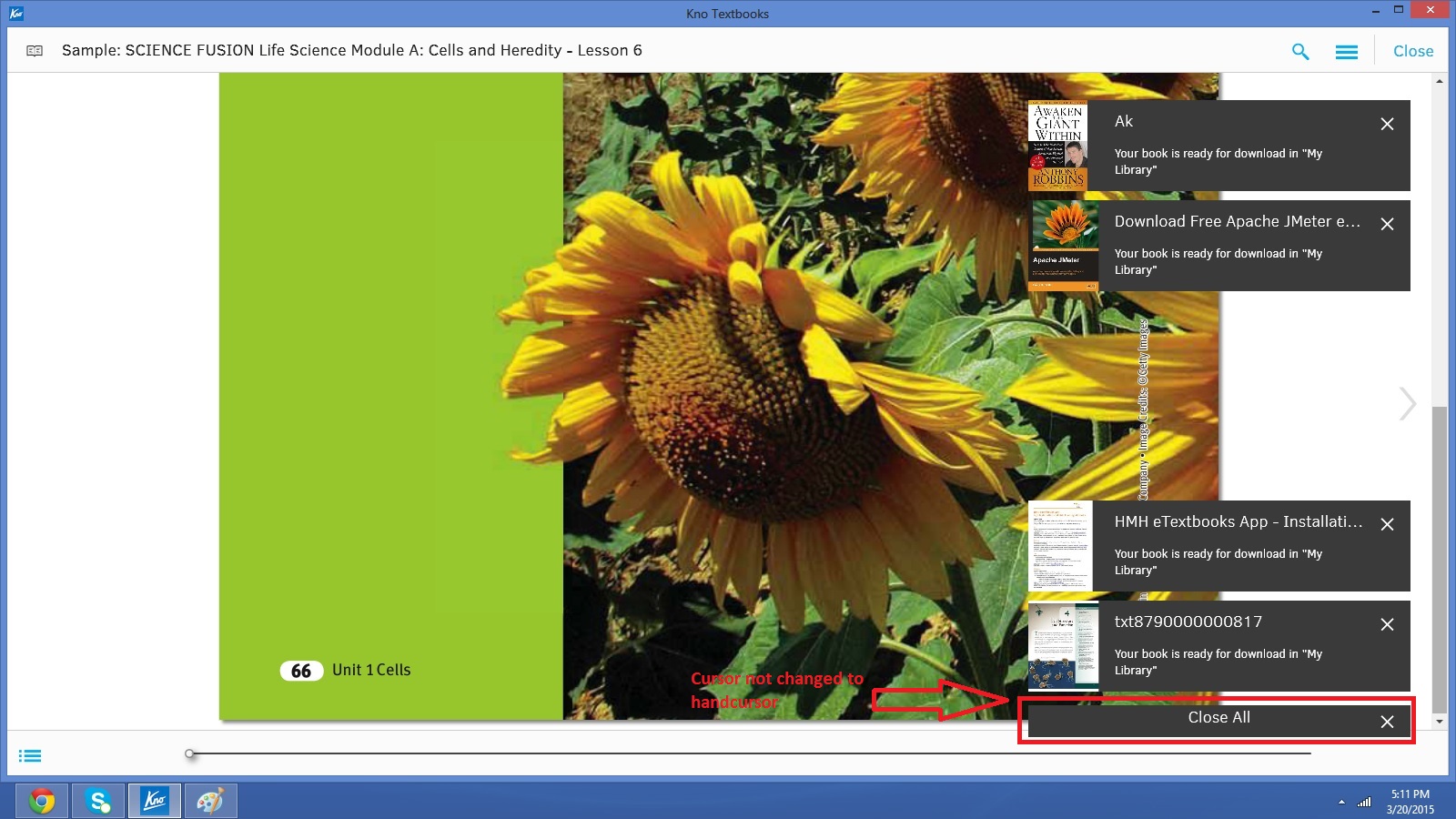This screenshot has width=1456, height=819.
Task: Open Skype from taskbar
Action: pyautogui.click(x=98, y=801)
